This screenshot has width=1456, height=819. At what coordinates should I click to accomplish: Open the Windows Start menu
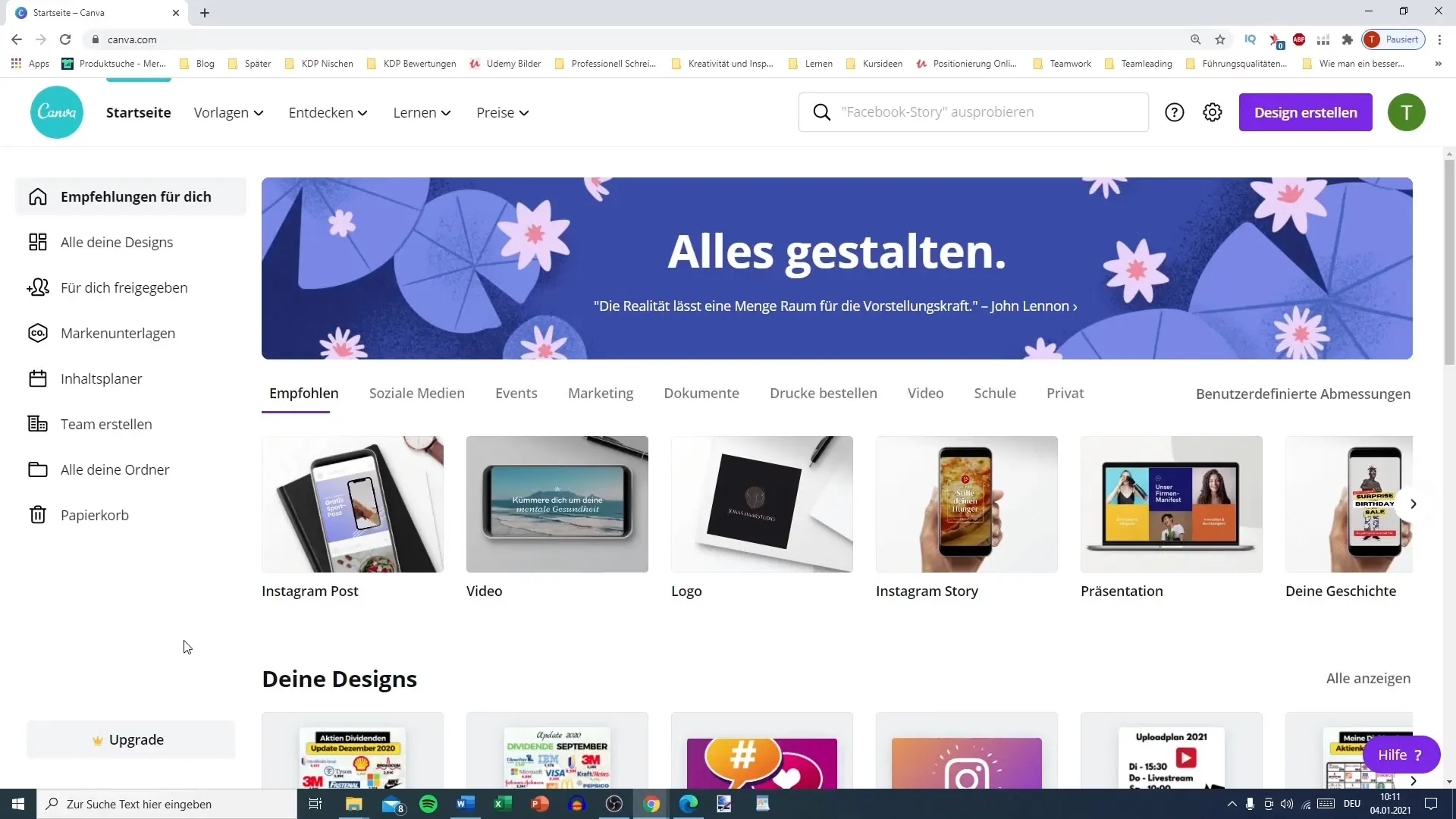[x=18, y=804]
